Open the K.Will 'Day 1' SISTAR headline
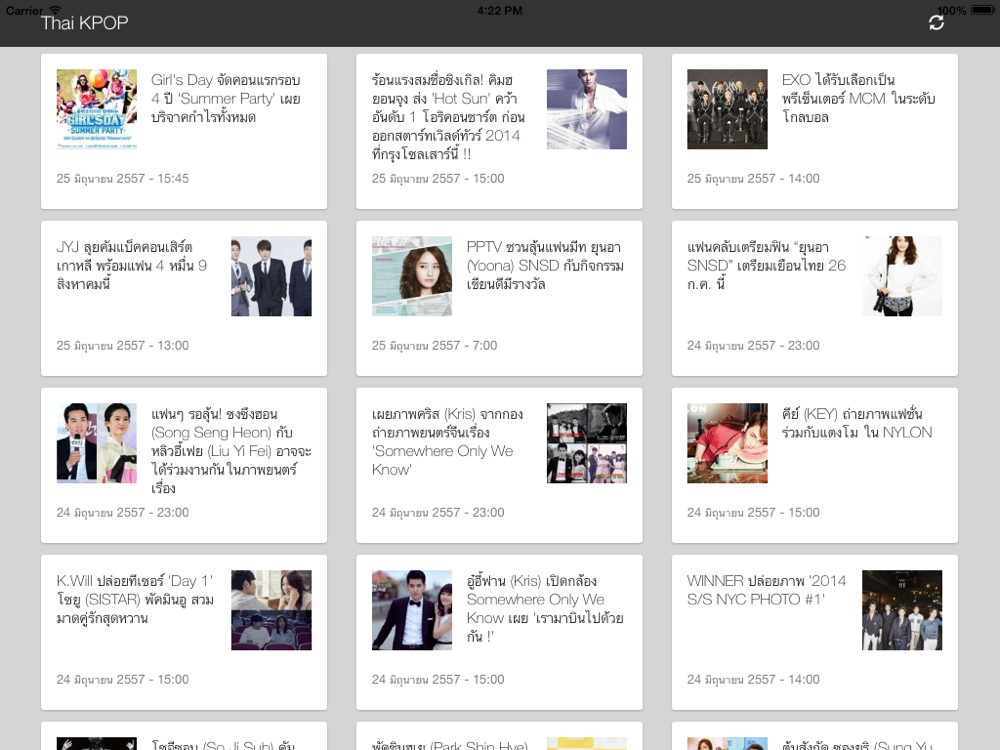This screenshot has width=1000, height=750. [x=135, y=599]
